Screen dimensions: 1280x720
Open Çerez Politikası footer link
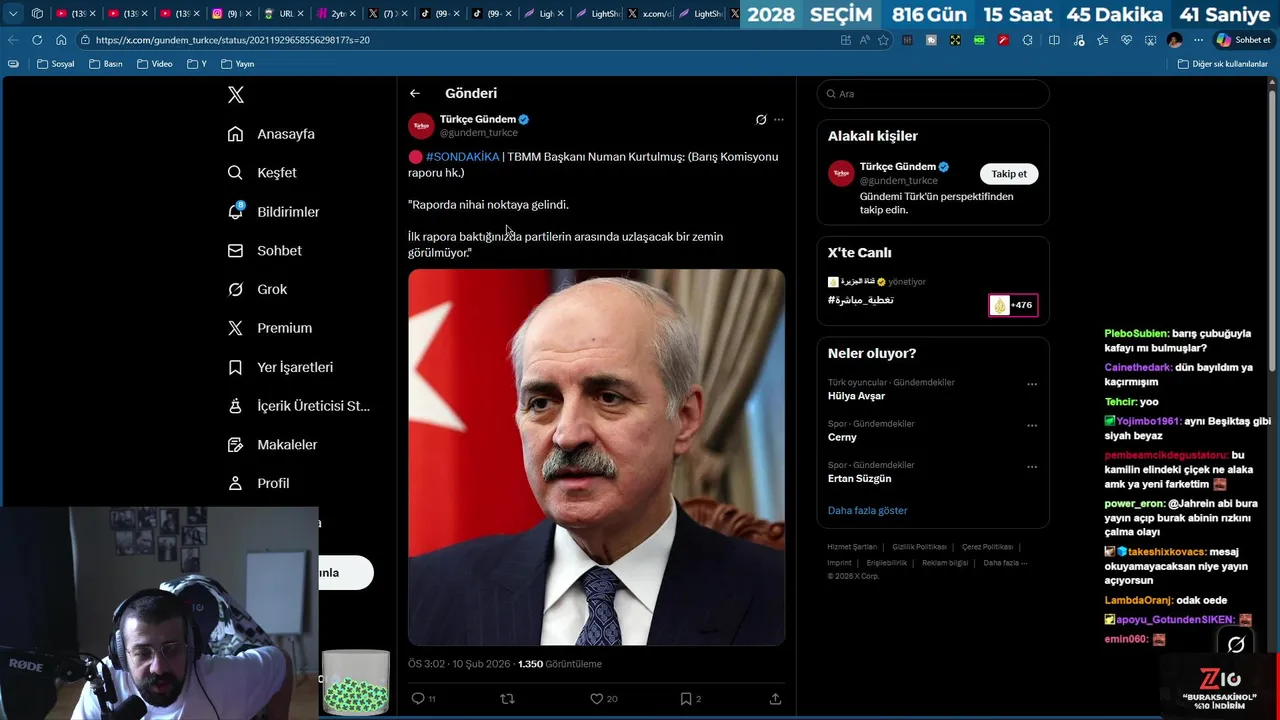tap(987, 547)
